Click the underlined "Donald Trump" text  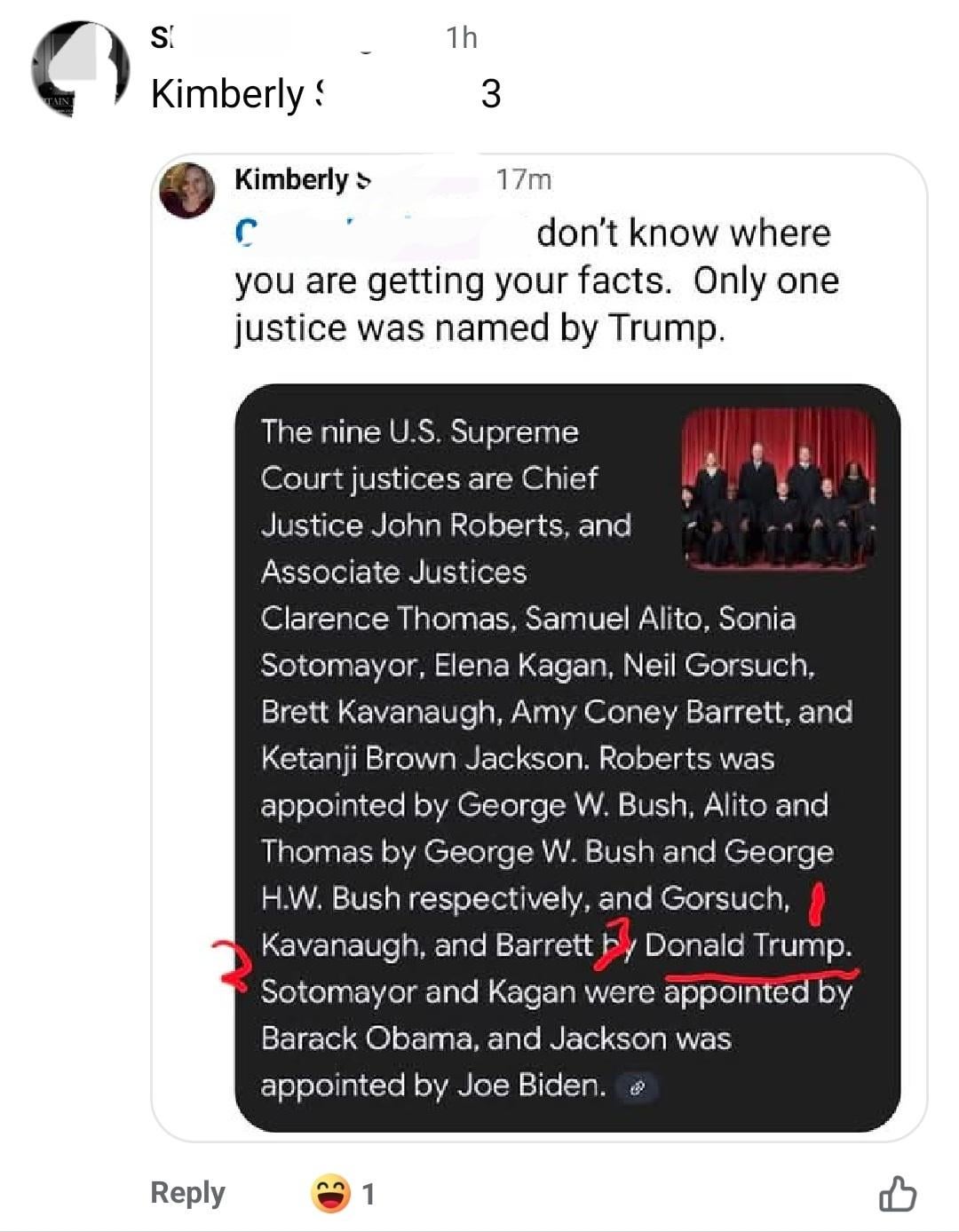[748, 945]
